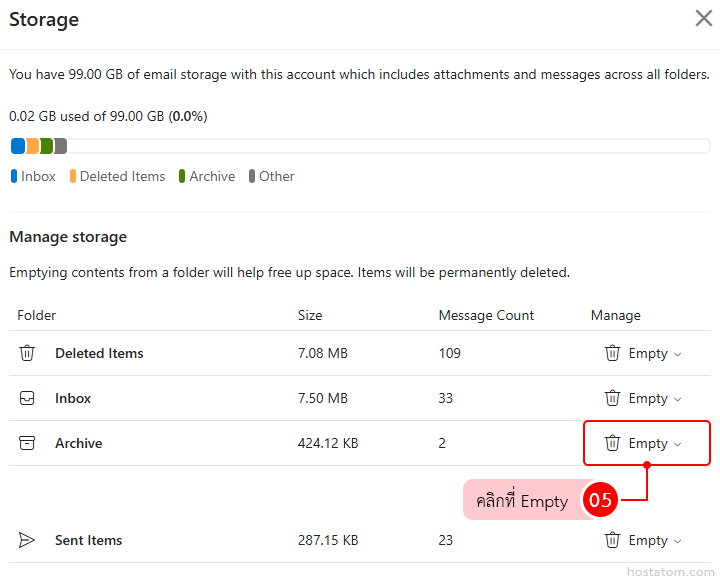Click the Inbox legend label
720x581 pixels.
(38, 176)
